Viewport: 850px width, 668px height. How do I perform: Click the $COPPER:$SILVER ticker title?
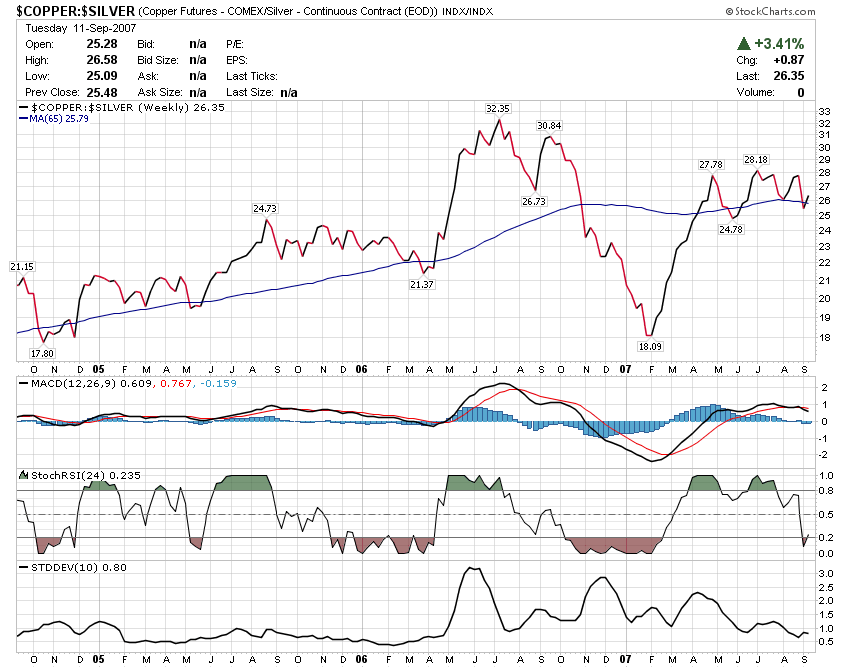click(x=69, y=11)
